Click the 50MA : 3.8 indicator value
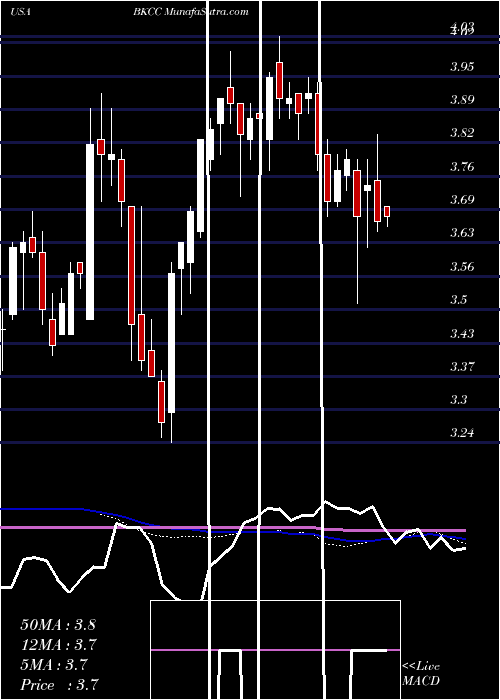This screenshot has height=700, width=500. coord(58,625)
